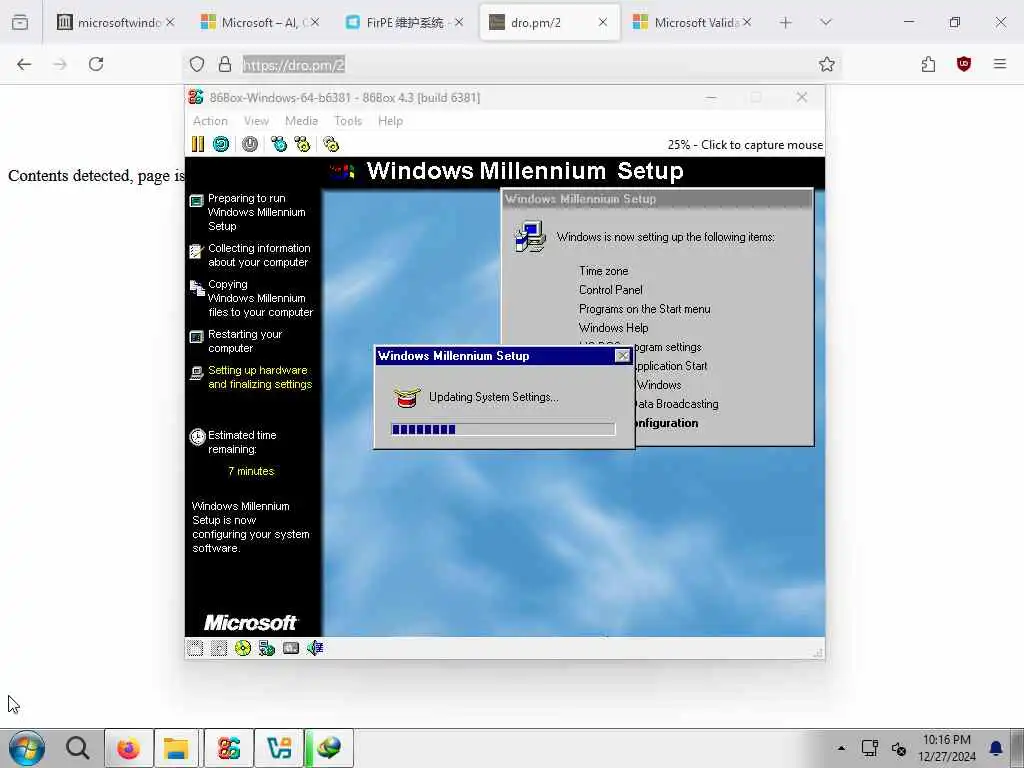Click the uBlock Origin extension icon
1024x768 pixels.
coord(964,64)
